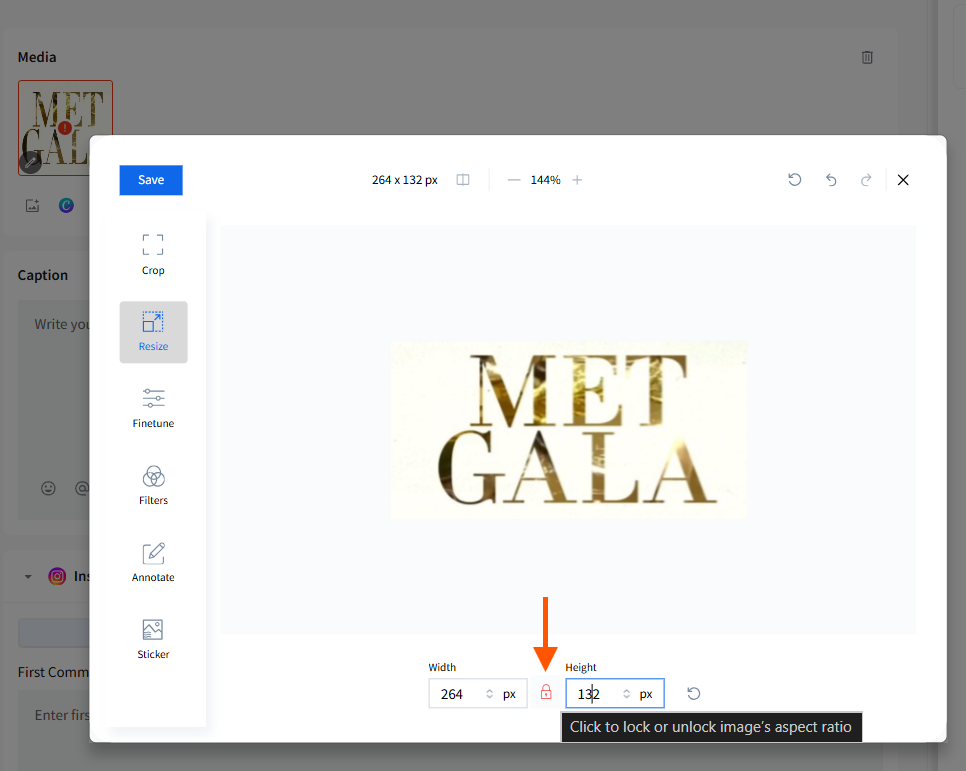Reset all edits with the circular arrow
Viewport: 966px width, 771px height.
click(x=795, y=180)
